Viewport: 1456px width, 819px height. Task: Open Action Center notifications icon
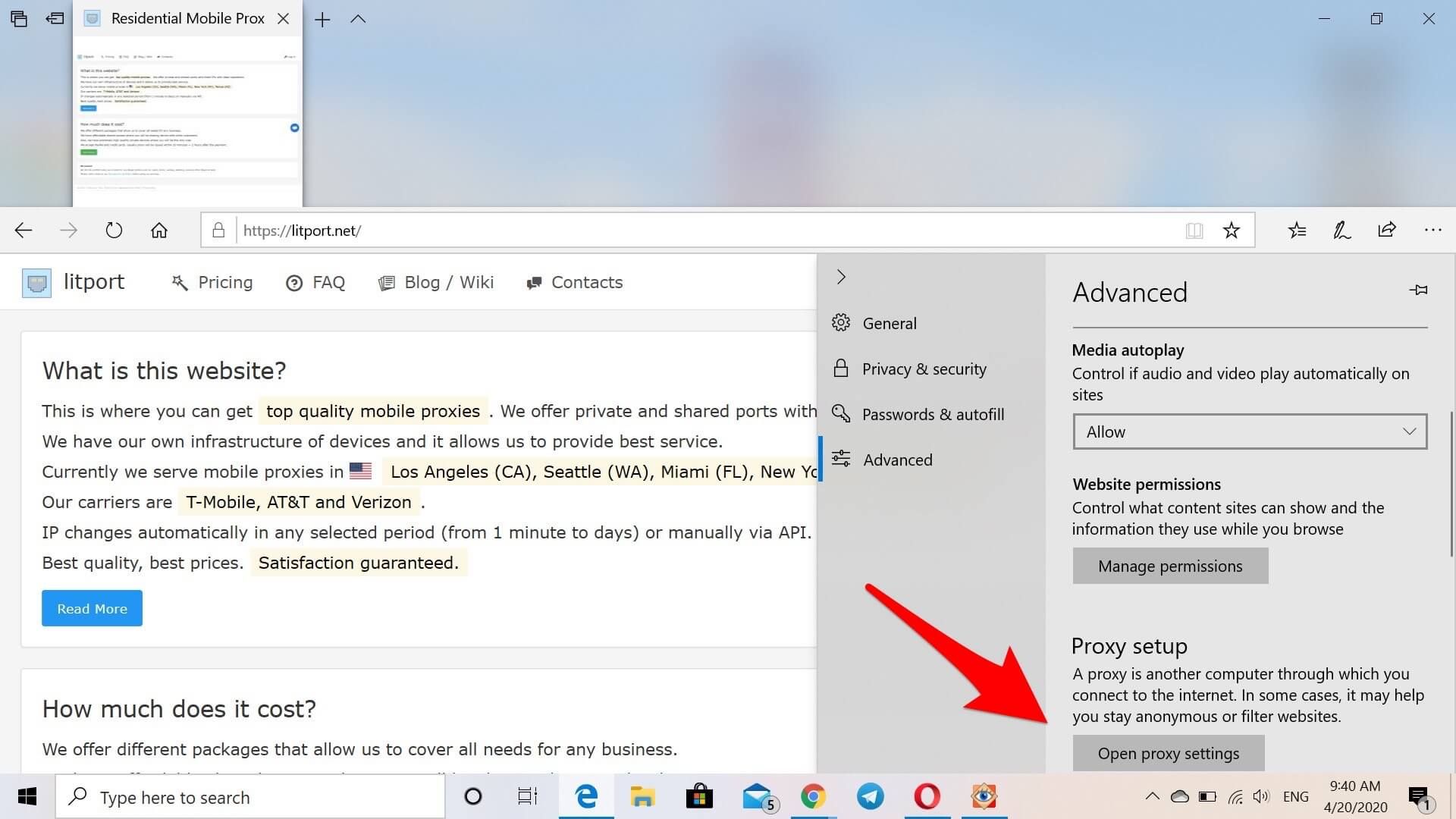pyautogui.click(x=1419, y=797)
